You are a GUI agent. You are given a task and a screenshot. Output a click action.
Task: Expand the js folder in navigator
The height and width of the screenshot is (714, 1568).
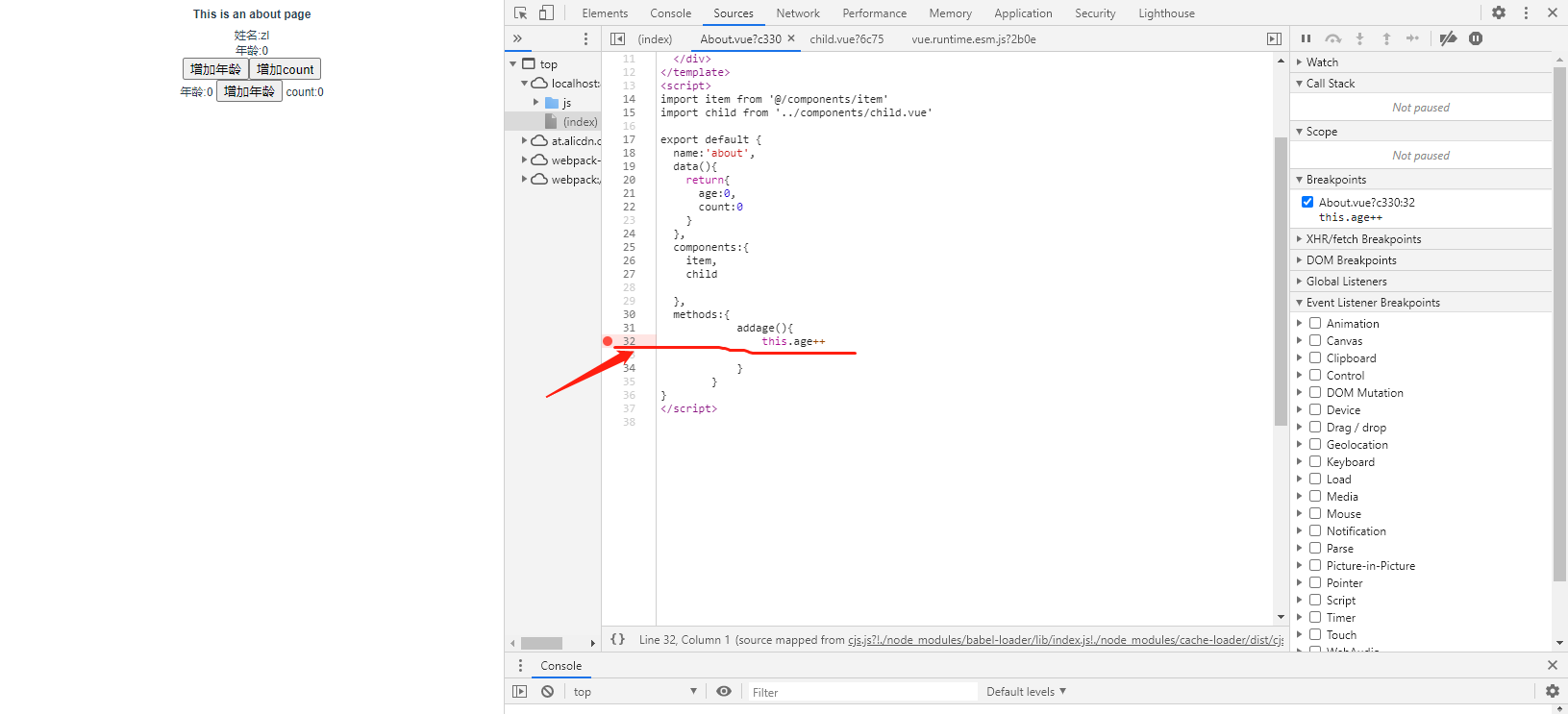point(536,102)
